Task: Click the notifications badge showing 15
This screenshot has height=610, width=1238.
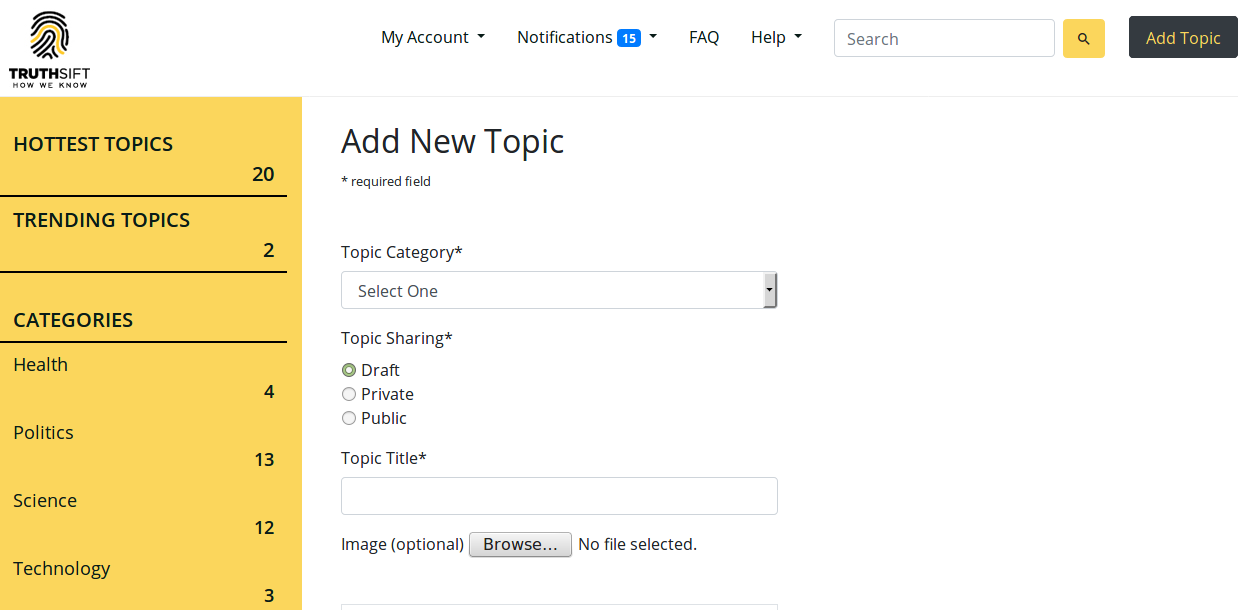Action: coord(628,39)
